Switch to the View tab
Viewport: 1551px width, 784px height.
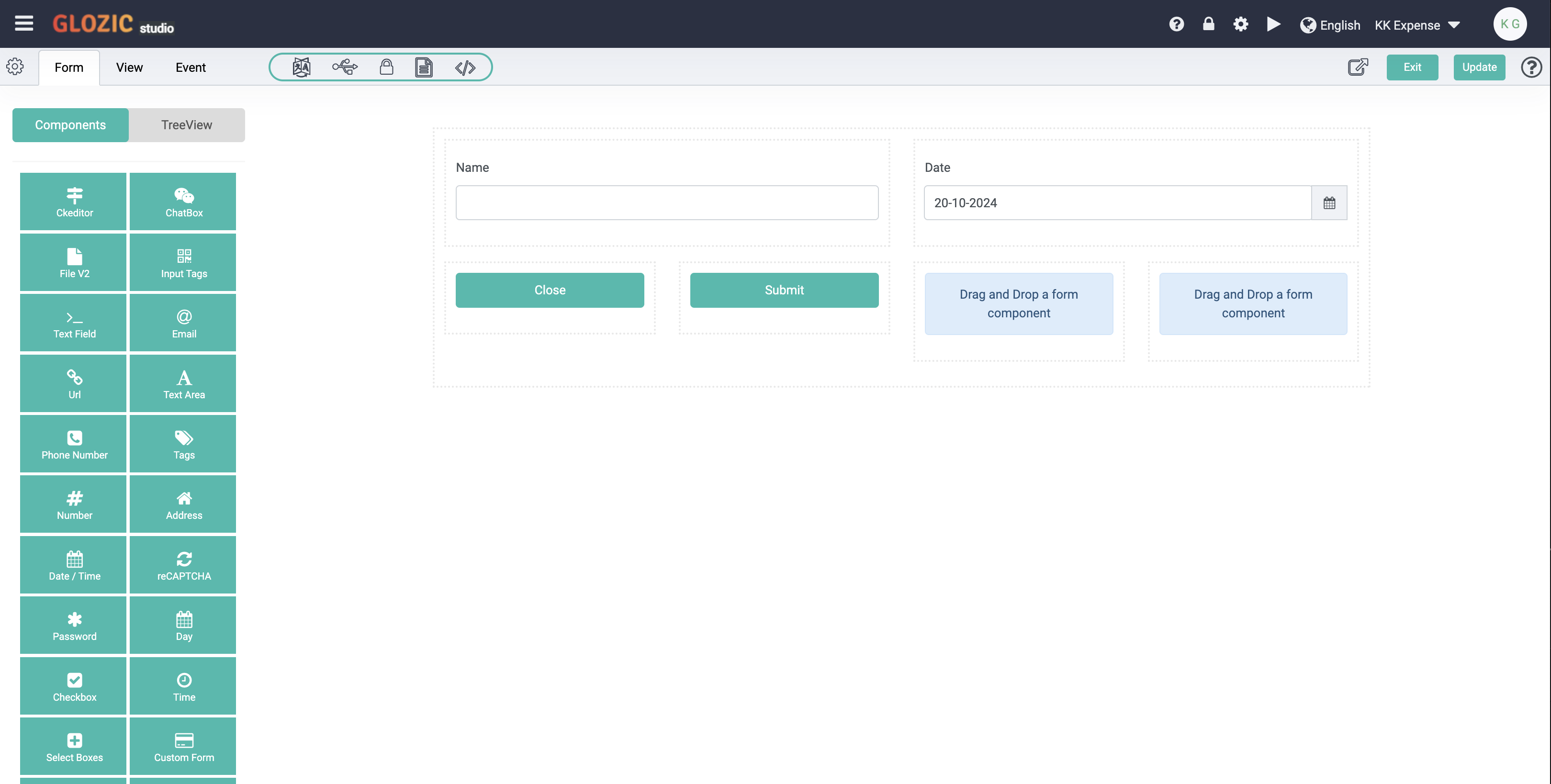click(129, 67)
